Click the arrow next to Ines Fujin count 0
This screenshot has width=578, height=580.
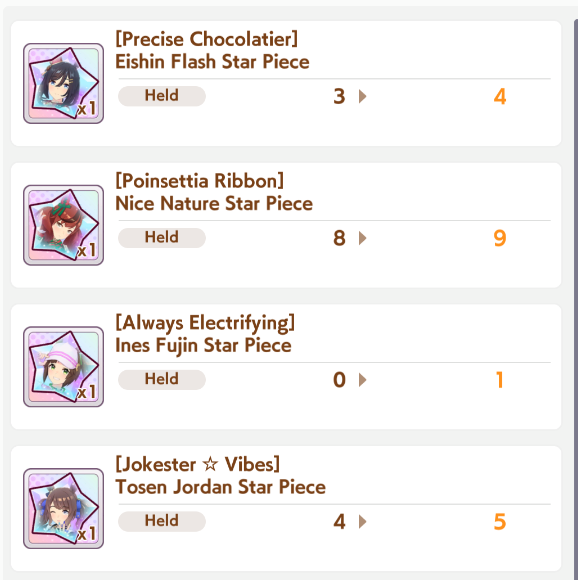pyautogui.click(x=362, y=380)
